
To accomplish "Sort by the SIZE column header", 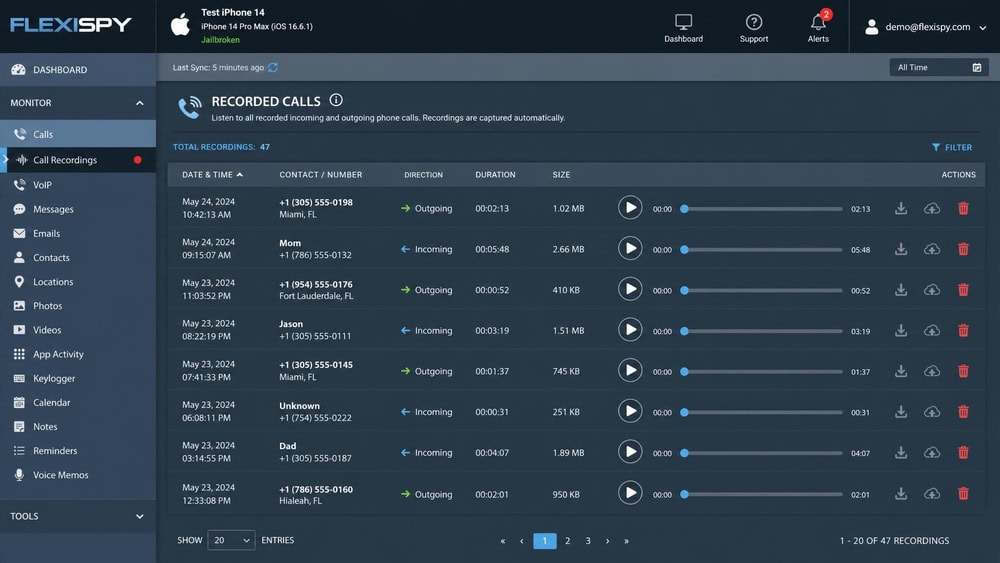I will pos(561,175).
